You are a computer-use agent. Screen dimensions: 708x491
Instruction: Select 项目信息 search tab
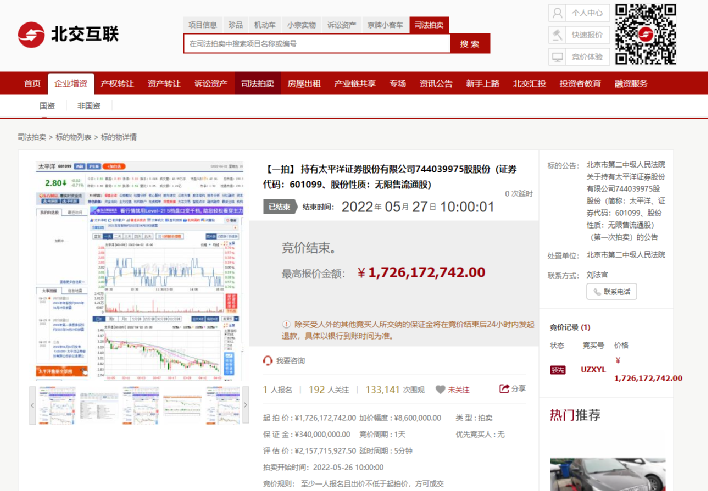click(x=202, y=25)
